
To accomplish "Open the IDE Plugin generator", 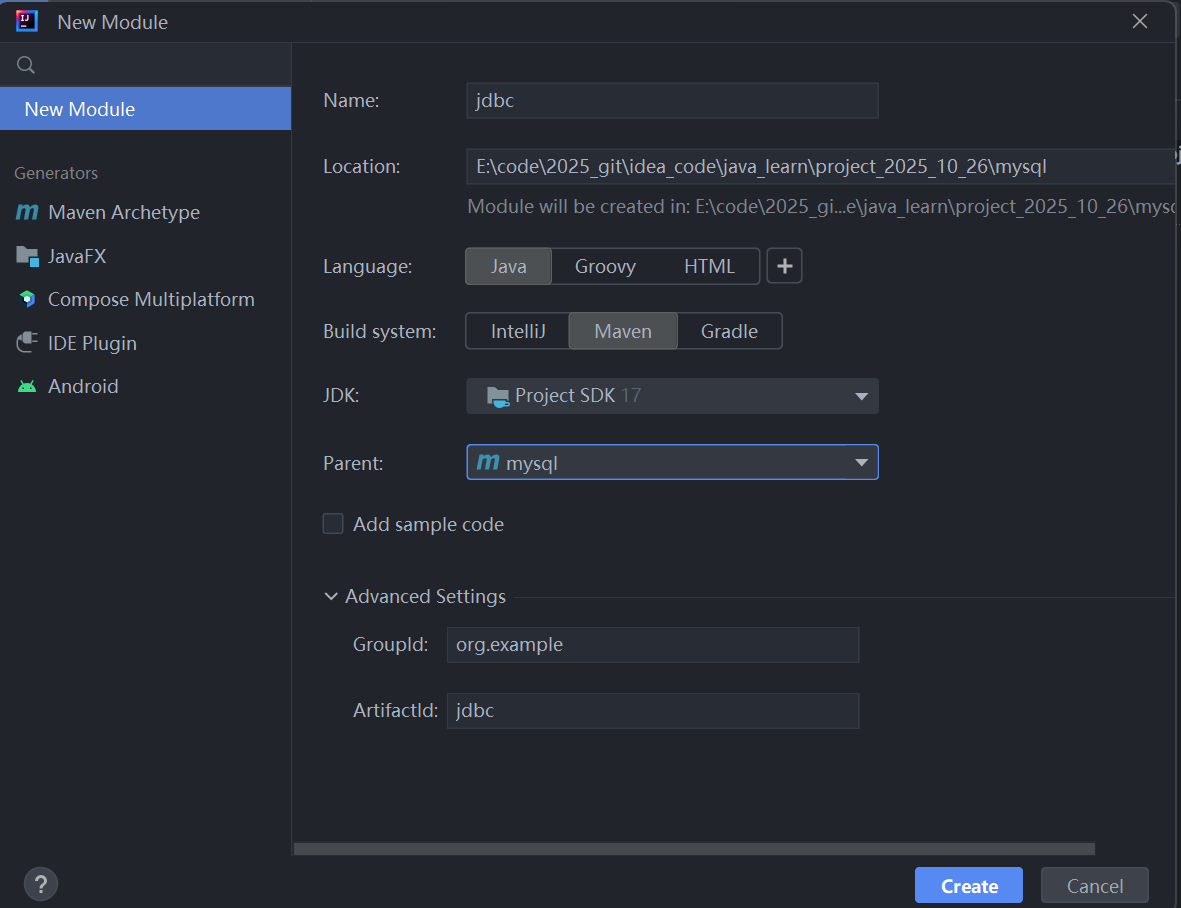I will (145, 343).
